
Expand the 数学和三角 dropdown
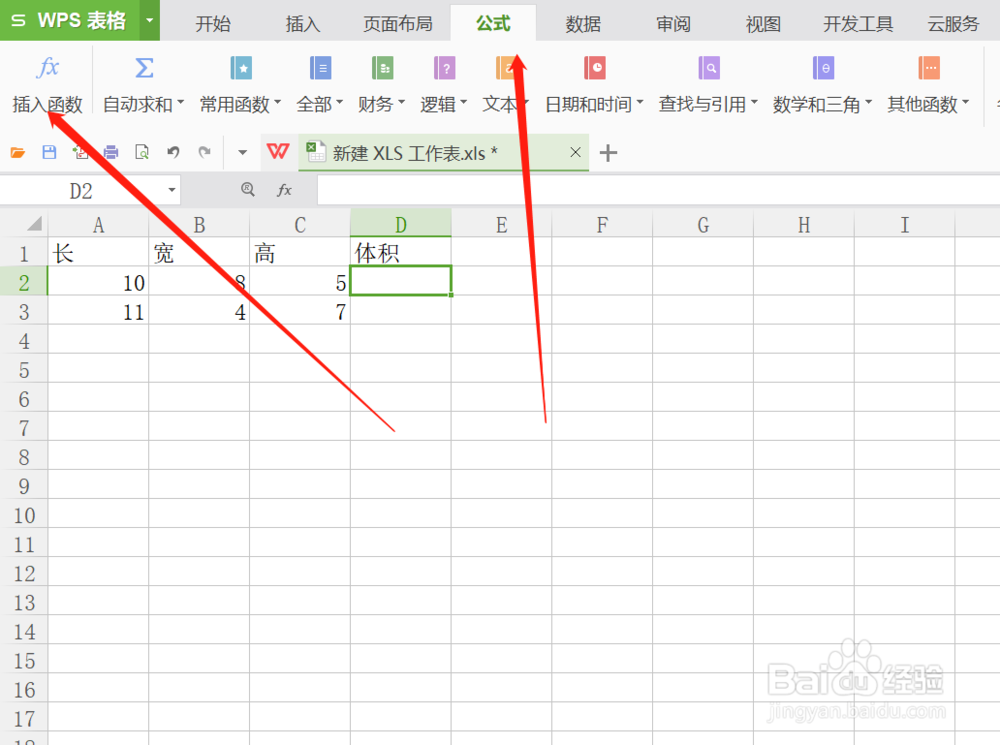coord(869,102)
